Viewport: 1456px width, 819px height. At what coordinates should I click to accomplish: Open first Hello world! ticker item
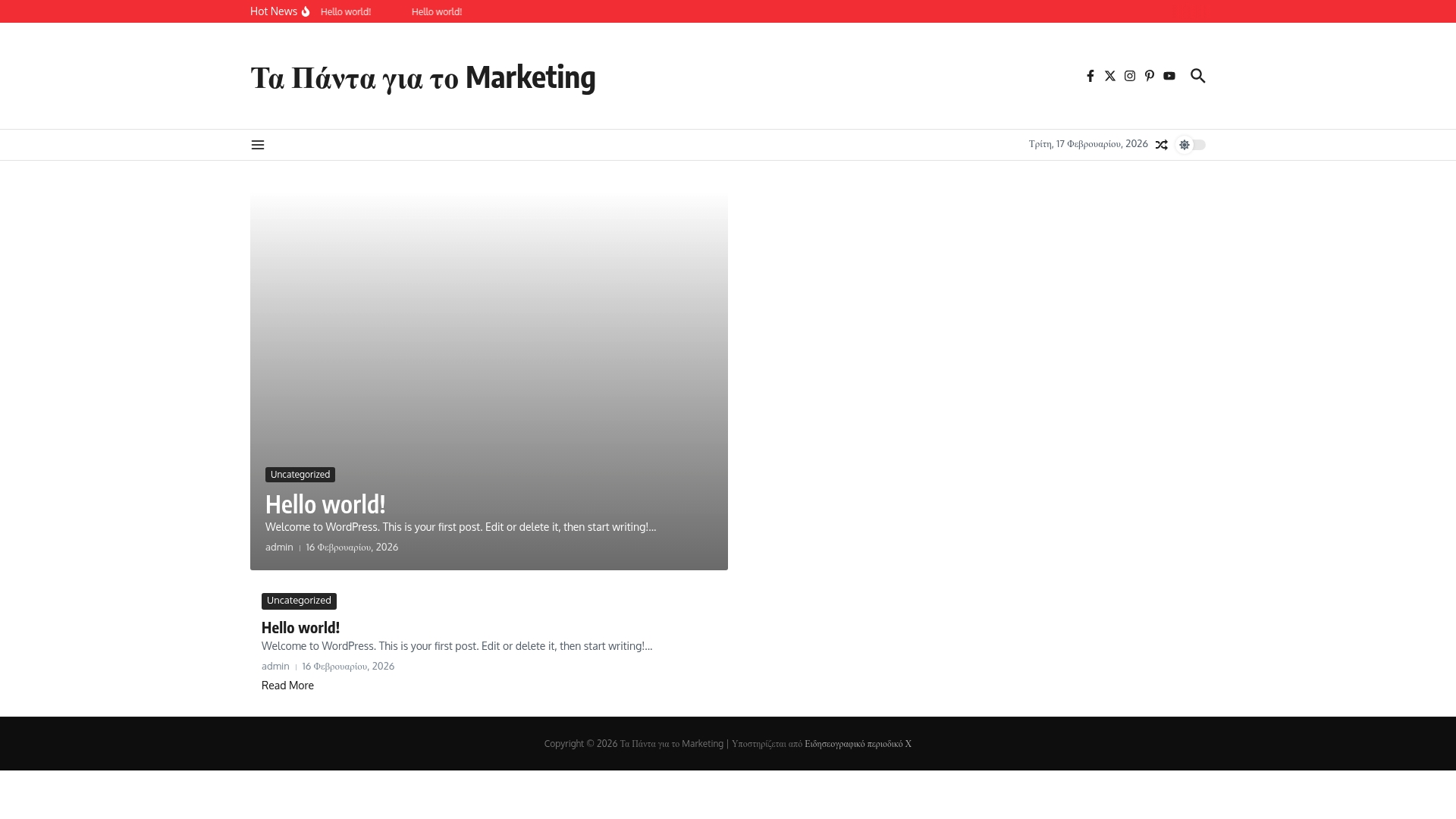point(346,12)
